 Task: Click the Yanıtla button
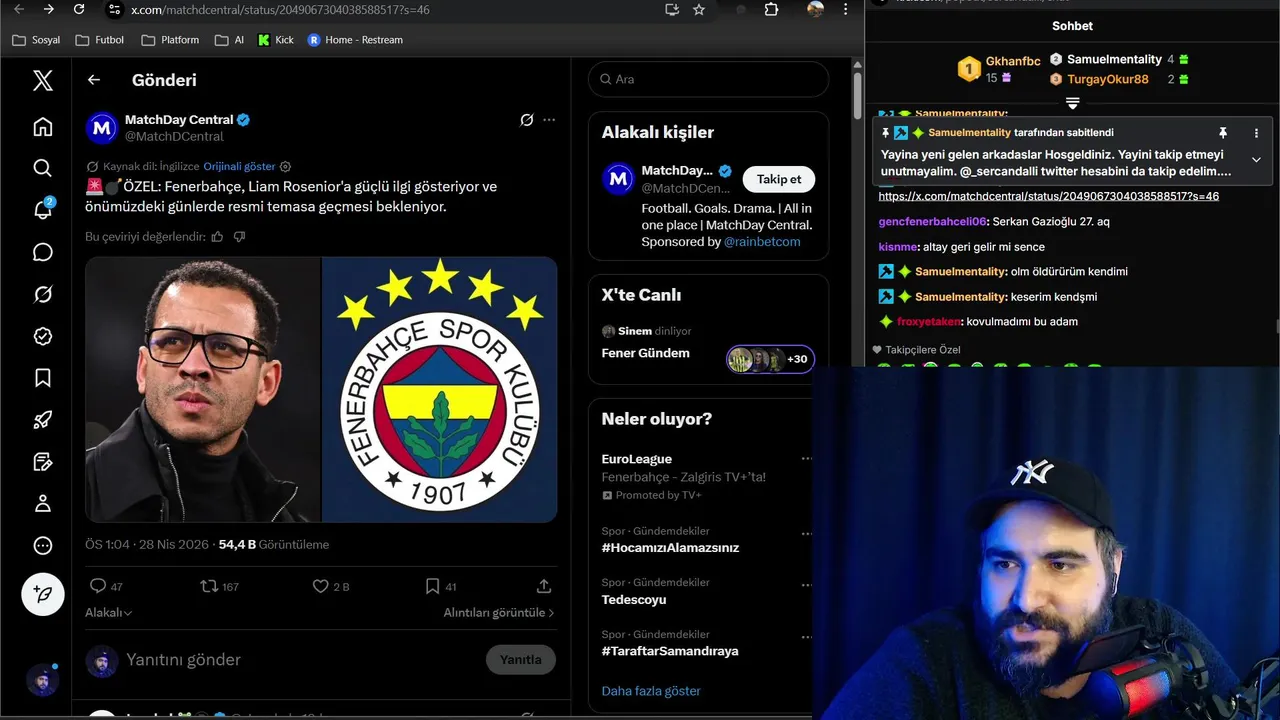(521, 660)
